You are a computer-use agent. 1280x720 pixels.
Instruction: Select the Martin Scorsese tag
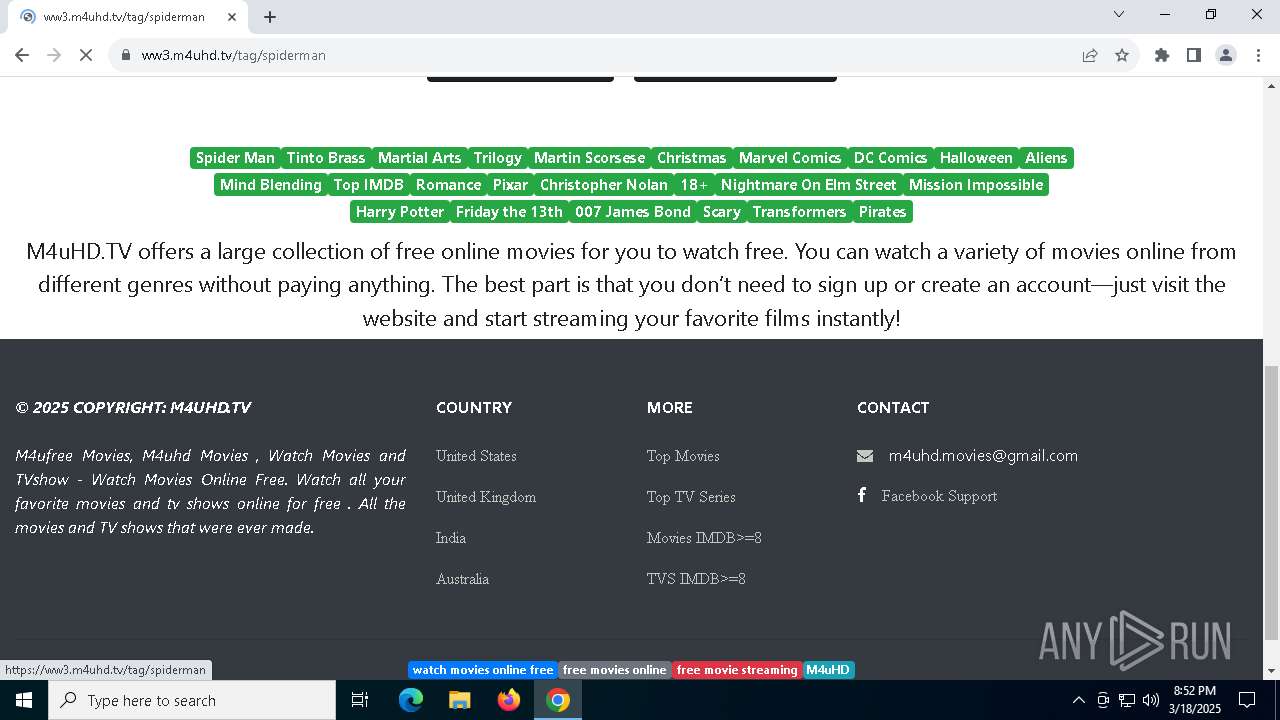click(589, 158)
